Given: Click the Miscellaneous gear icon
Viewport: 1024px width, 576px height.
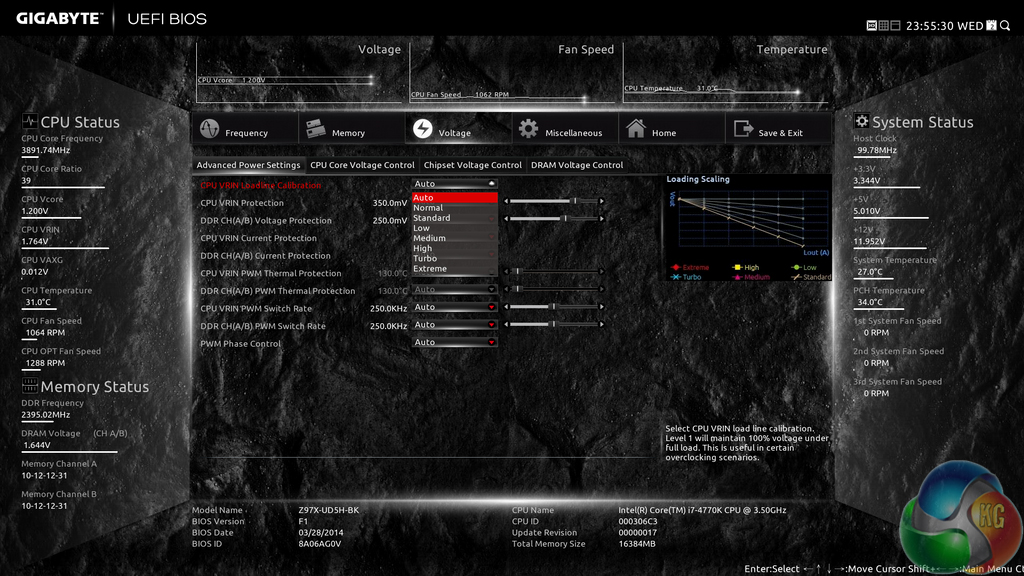Looking at the screenshot, I should pyautogui.click(x=528, y=130).
